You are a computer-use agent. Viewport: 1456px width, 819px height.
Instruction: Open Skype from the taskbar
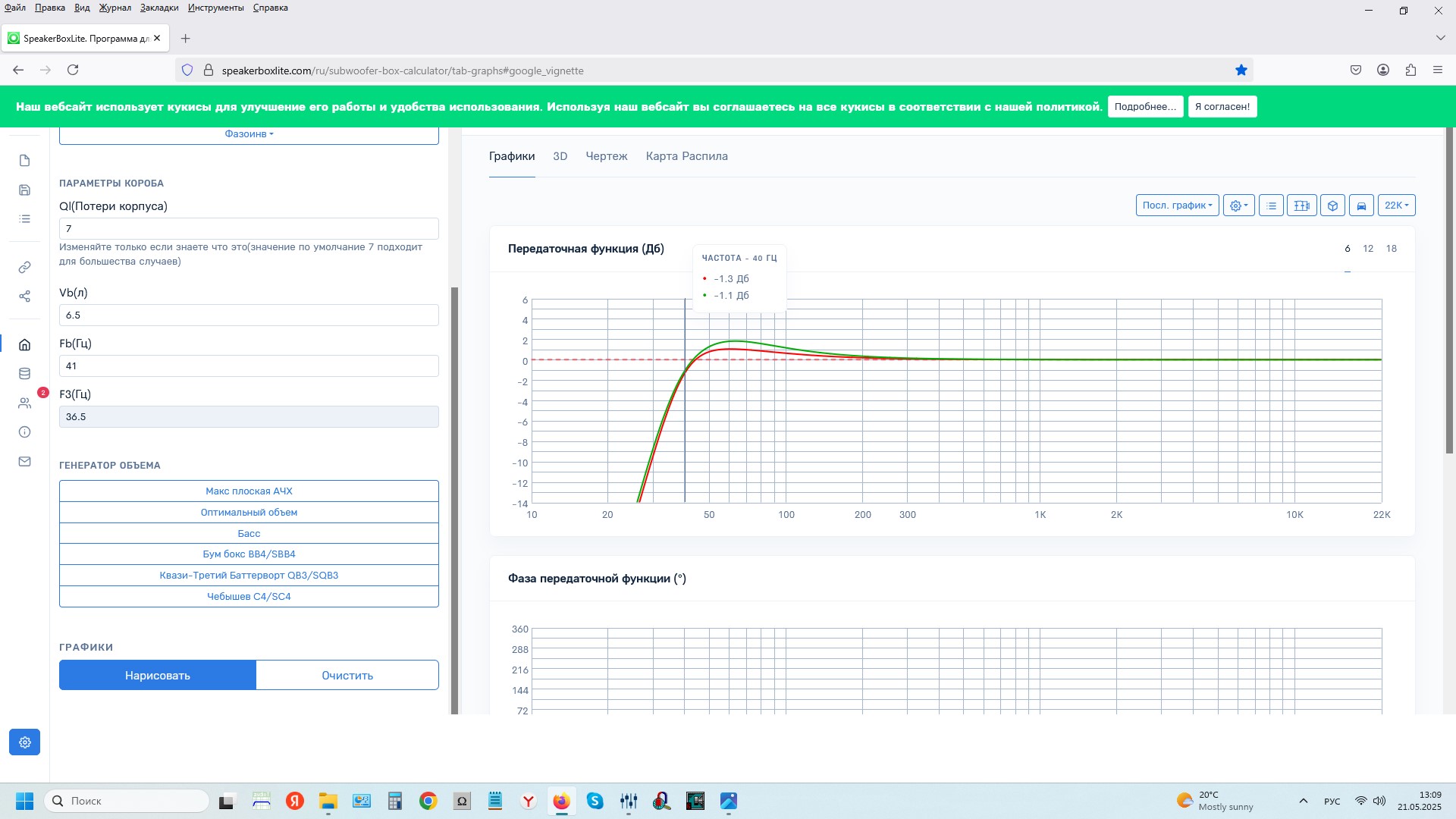[595, 801]
